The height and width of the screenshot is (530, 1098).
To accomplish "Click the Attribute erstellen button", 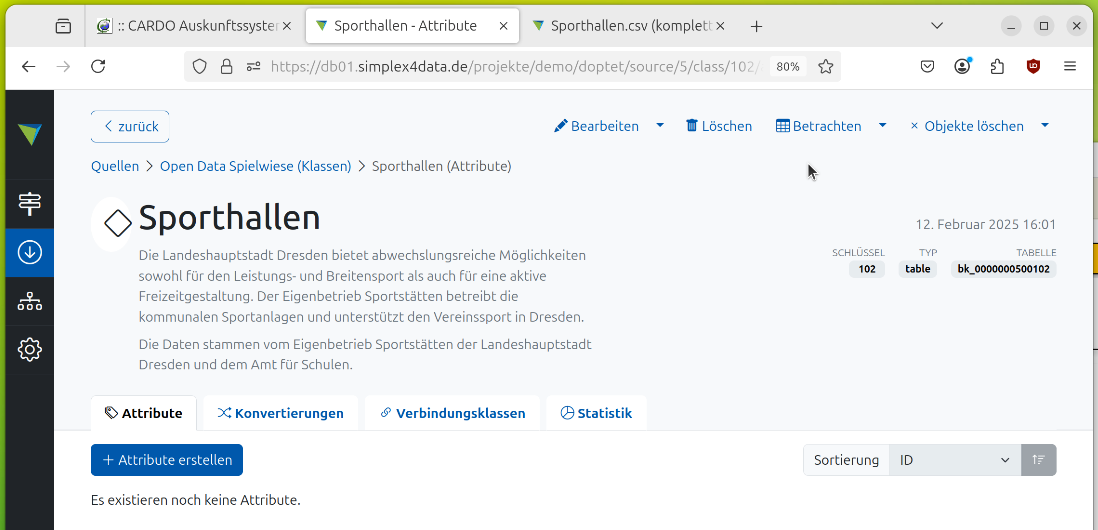I will point(167,460).
